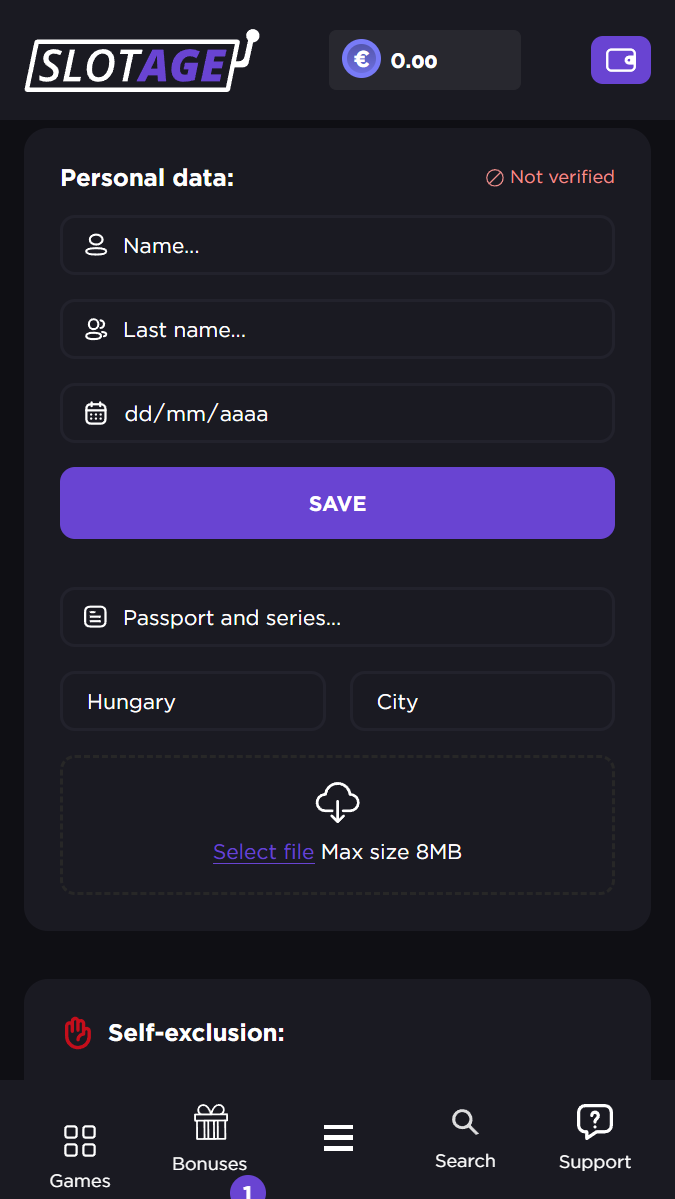The height and width of the screenshot is (1199, 675).
Task: Click the Select file link
Action: [x=263, y=852]
